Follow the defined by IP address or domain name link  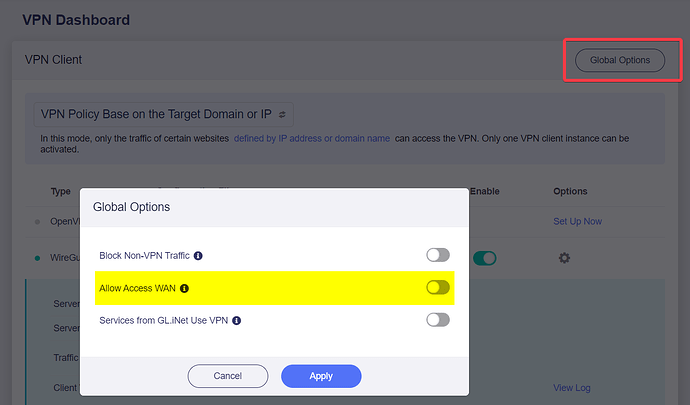[x=312, y=138]
